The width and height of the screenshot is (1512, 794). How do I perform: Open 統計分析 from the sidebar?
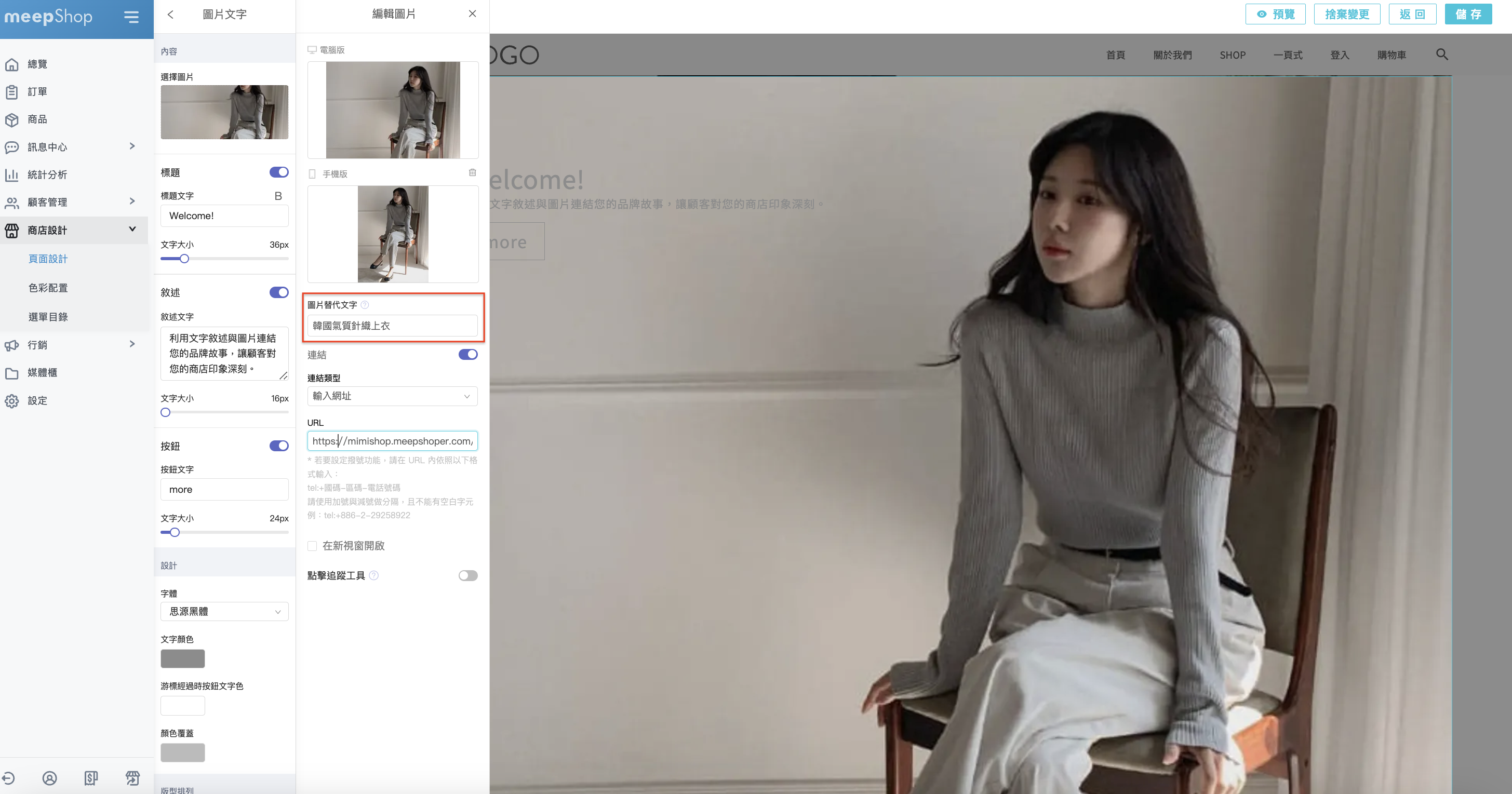pos(47,175)
